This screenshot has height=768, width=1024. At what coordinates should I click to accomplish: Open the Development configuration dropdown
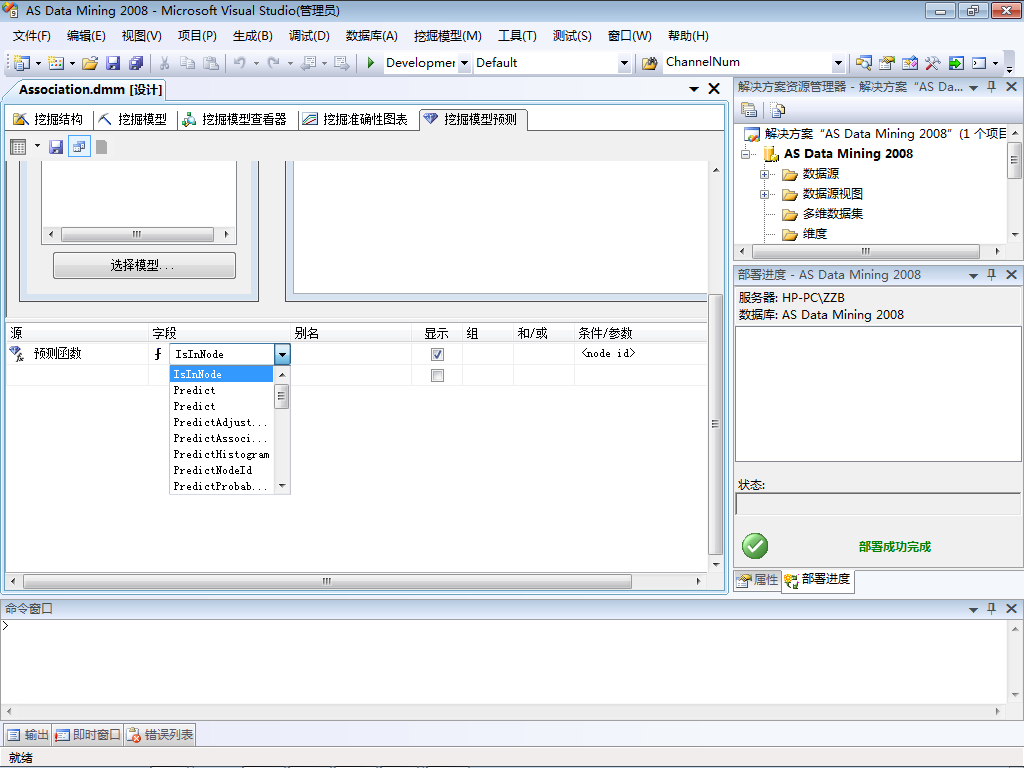(464, 63)
